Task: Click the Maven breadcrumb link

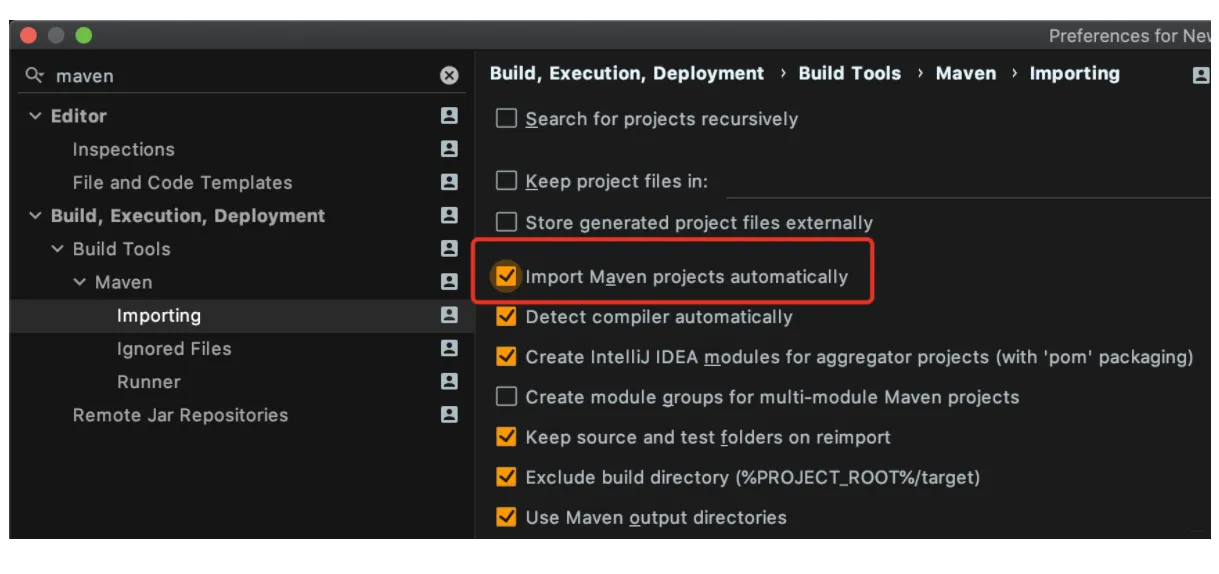Action: pyautogui.click(x=965, y=74)
